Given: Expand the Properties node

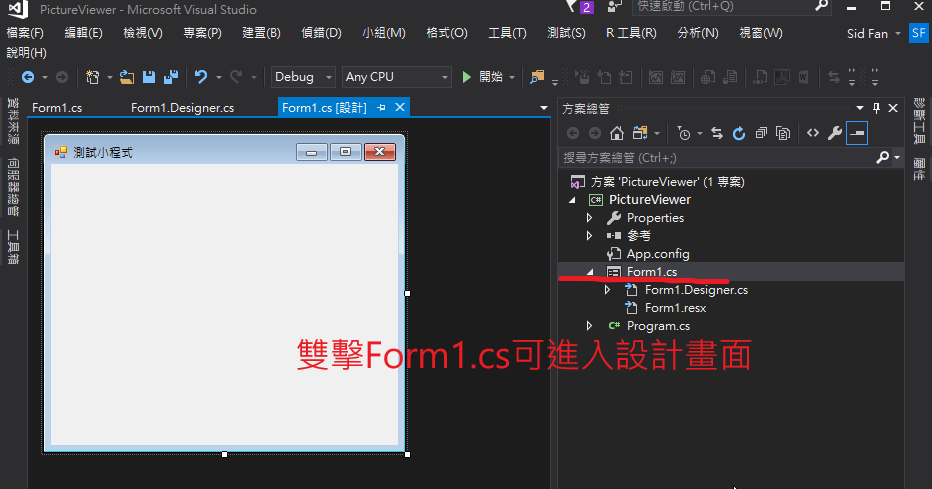Looking at the screenshot, I should (590, 218).
